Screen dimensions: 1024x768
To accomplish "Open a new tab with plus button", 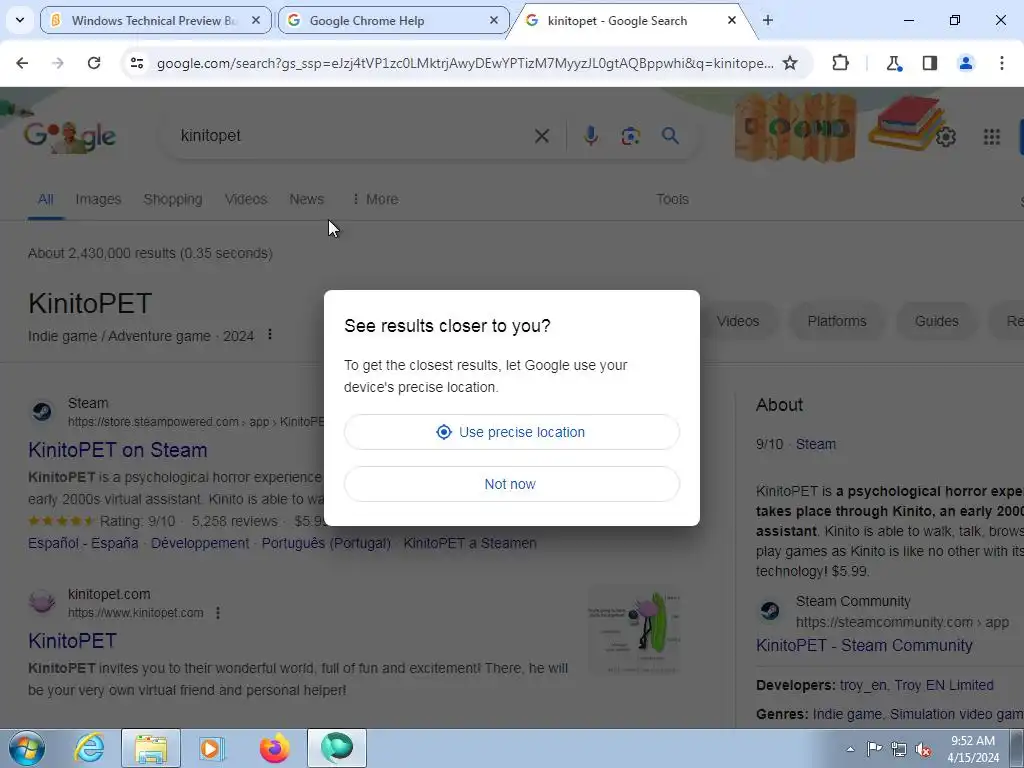I will click(768, 20).
